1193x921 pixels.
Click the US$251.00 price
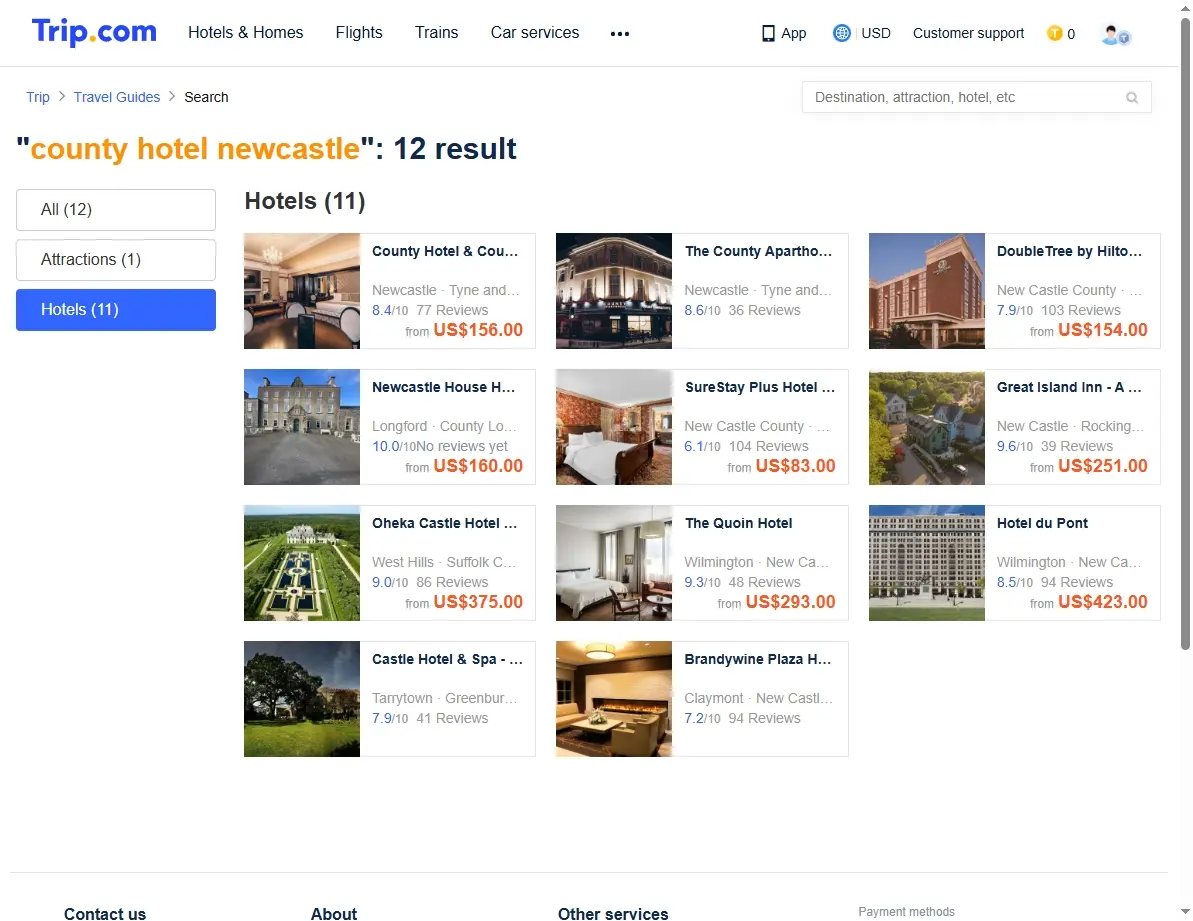click(1102, 466)
